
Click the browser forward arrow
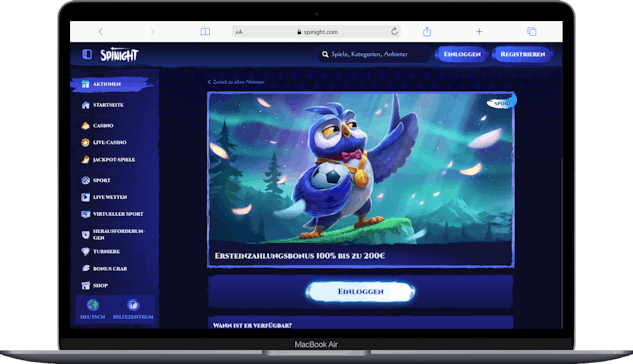click(x=152, y=31)
